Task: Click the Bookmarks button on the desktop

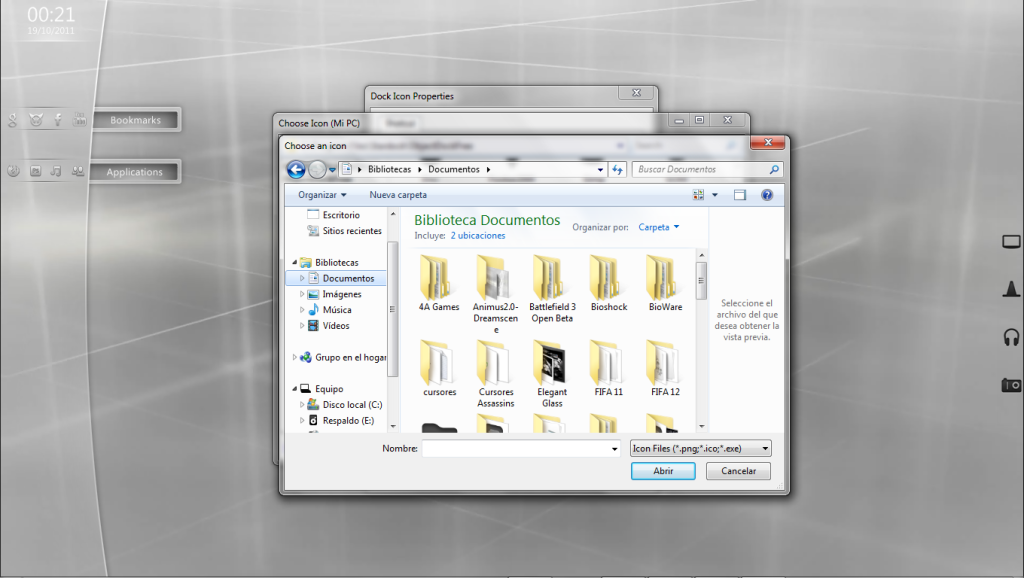Action: click(135, 120)
